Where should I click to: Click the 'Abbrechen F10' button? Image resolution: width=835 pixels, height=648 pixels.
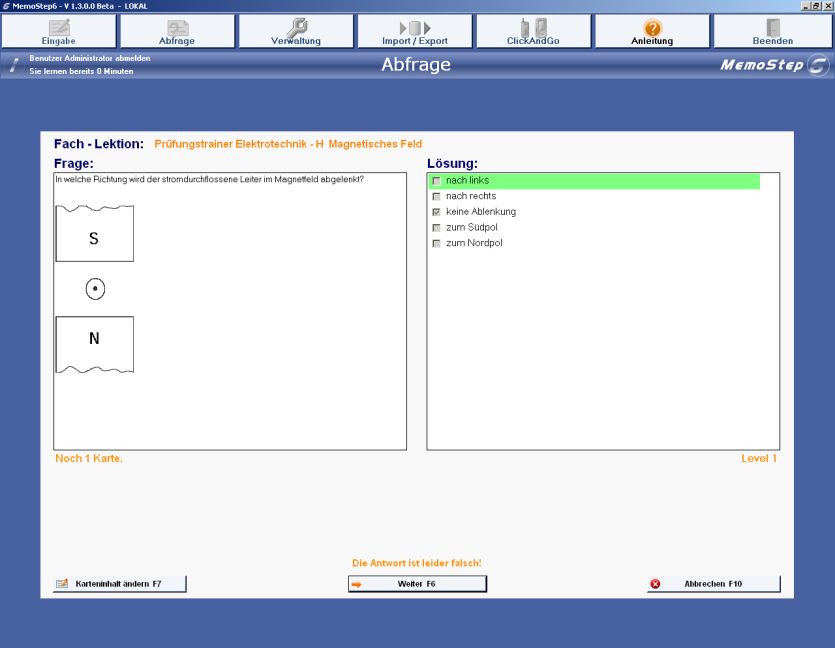(712, 584)
